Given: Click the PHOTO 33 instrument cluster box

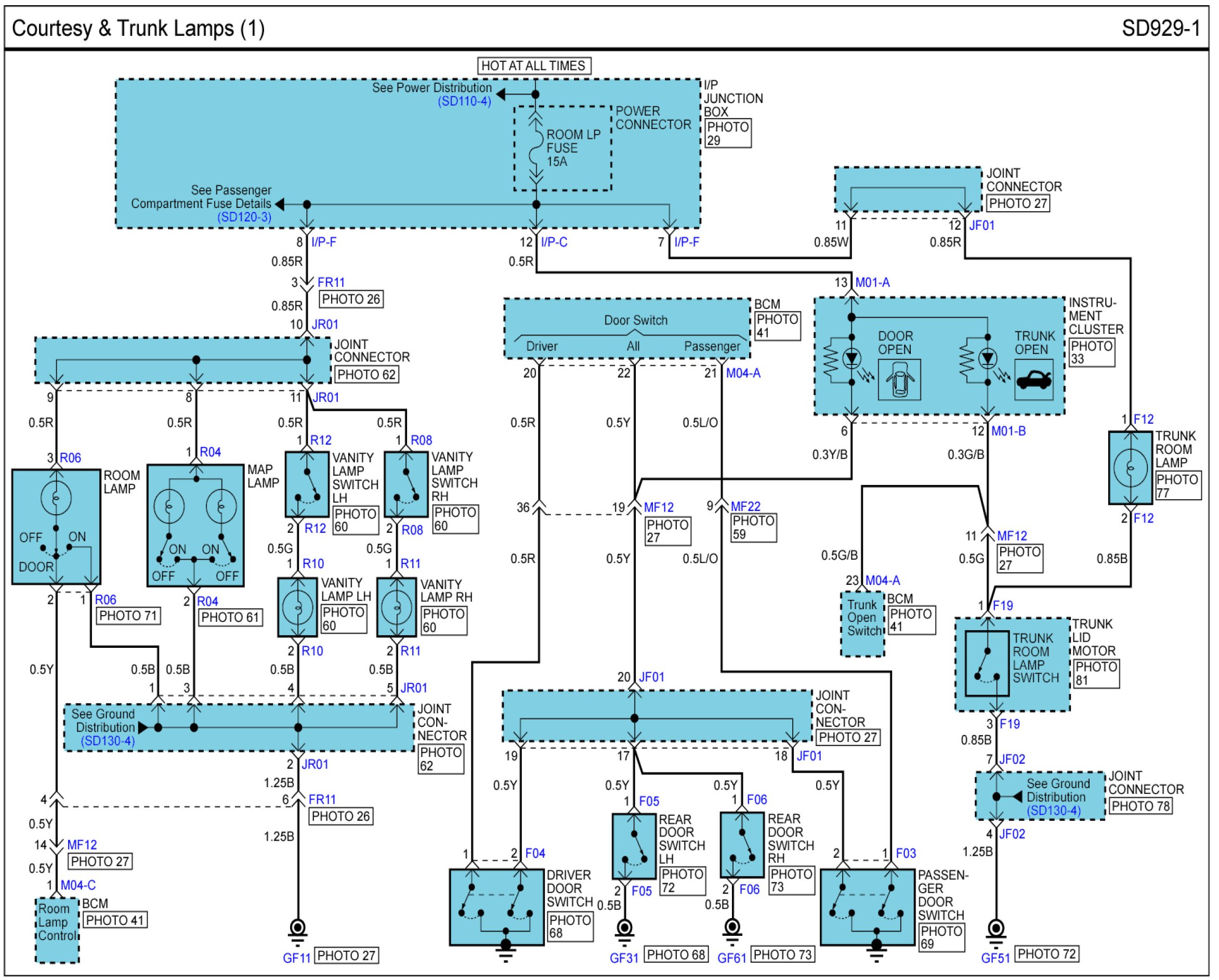Looking at the screenshot, I should [1091, 352].
